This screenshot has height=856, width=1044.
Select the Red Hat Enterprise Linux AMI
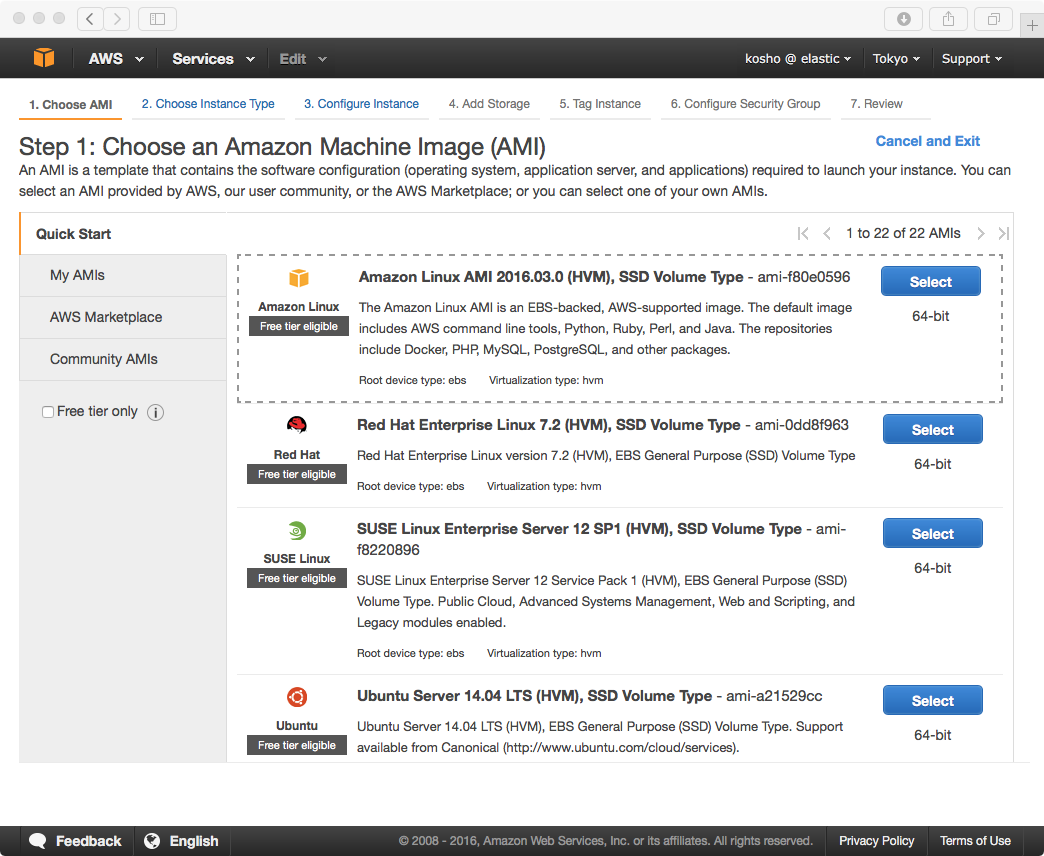tap(932, 430)
